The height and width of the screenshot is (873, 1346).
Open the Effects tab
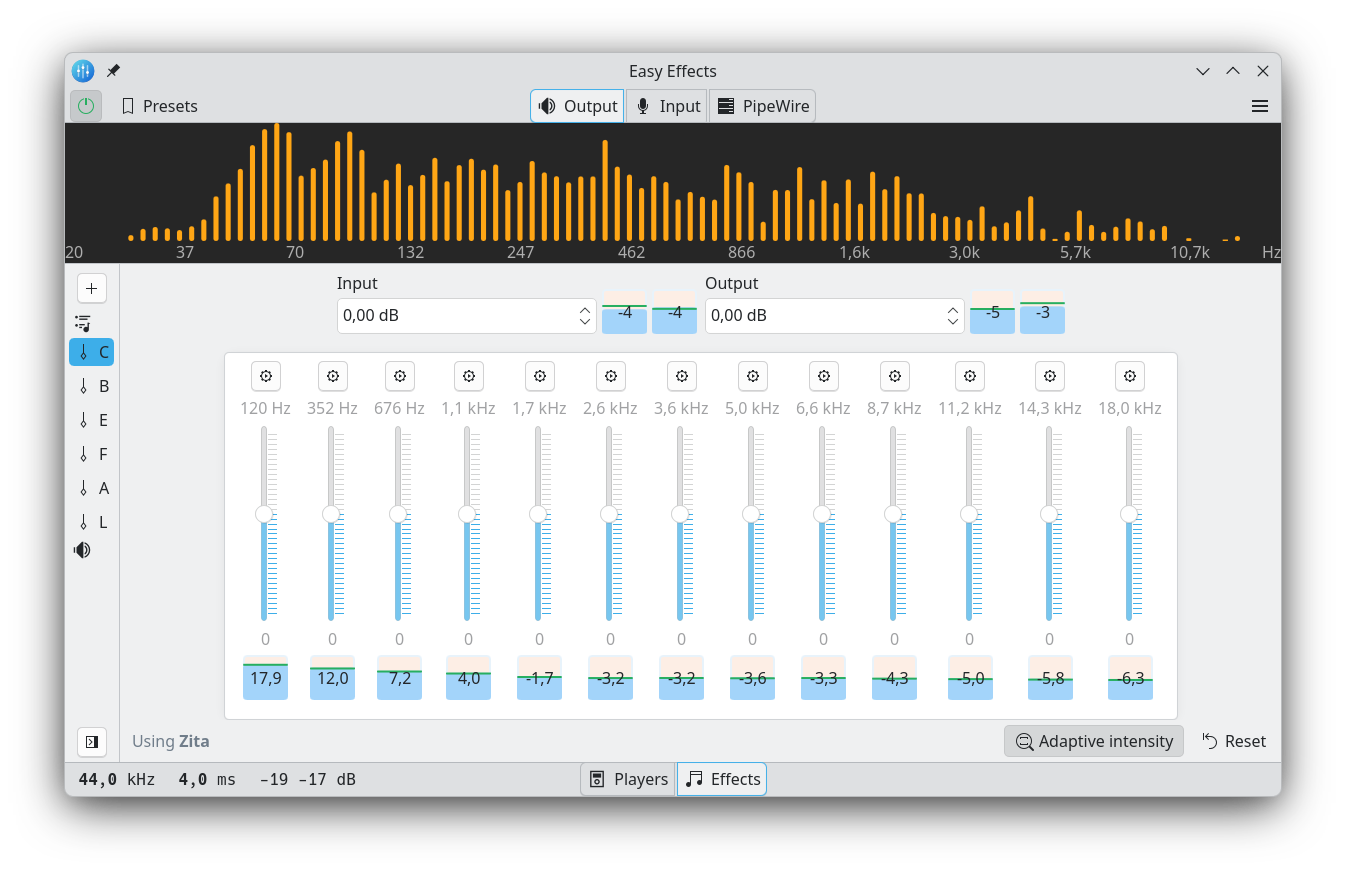pos(722,779)
